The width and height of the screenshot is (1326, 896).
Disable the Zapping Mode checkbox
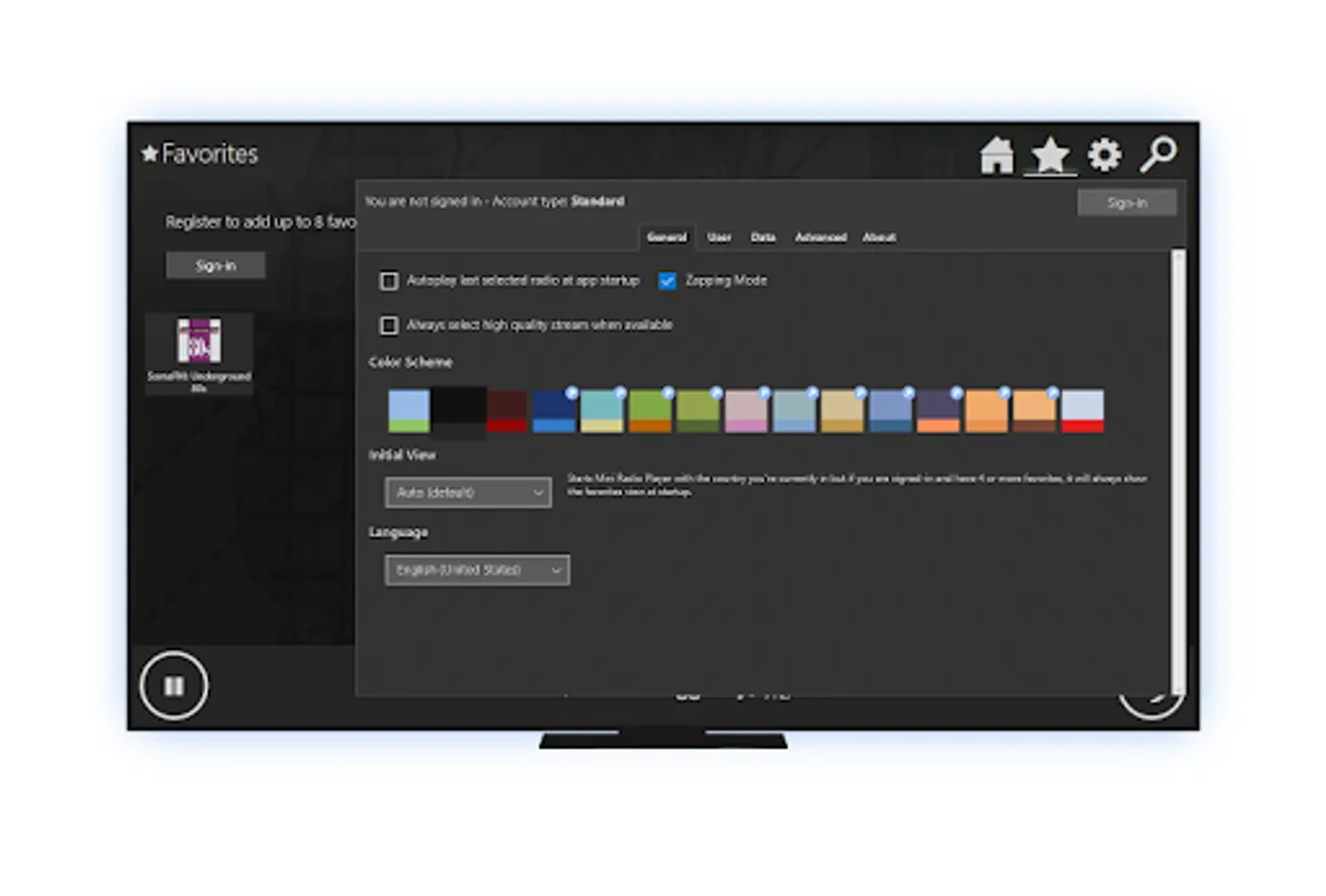tap(667, 282)
